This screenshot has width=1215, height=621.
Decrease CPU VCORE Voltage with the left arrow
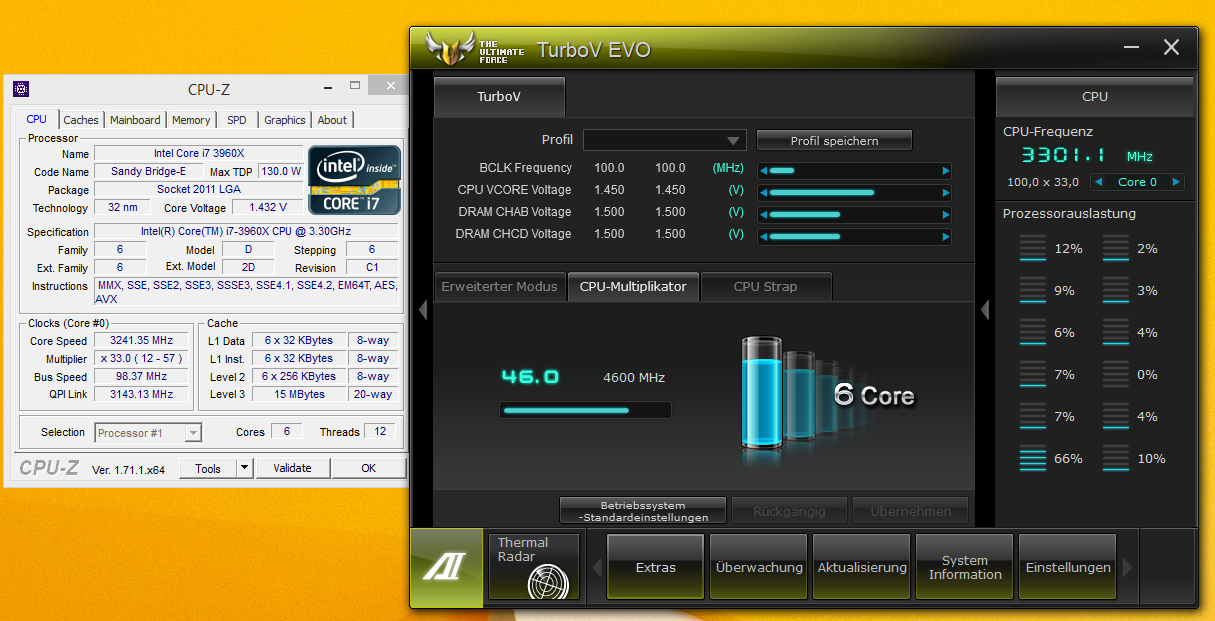point(764,193)
